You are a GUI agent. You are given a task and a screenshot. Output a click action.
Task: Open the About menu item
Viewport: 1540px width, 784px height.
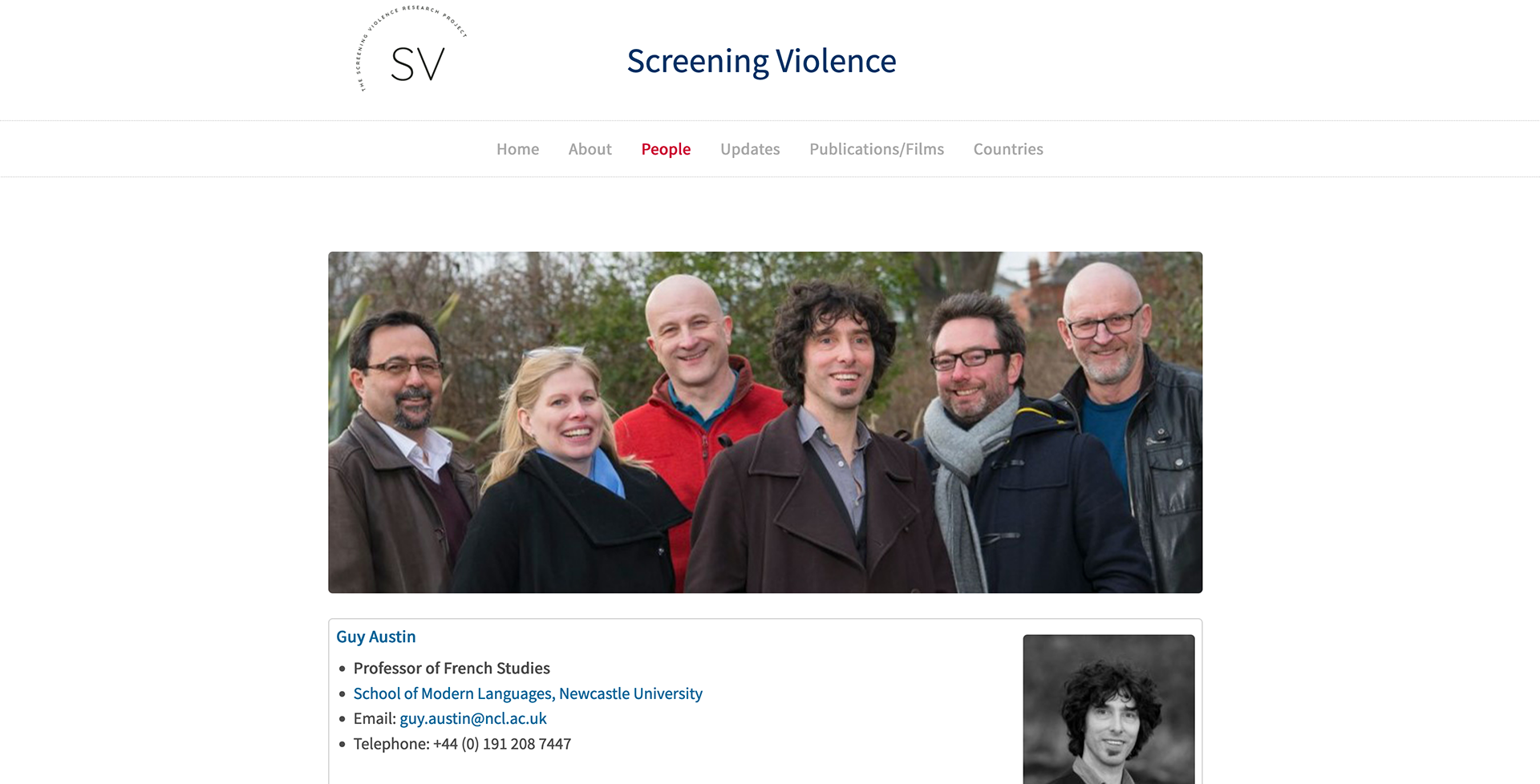(590, 149)
